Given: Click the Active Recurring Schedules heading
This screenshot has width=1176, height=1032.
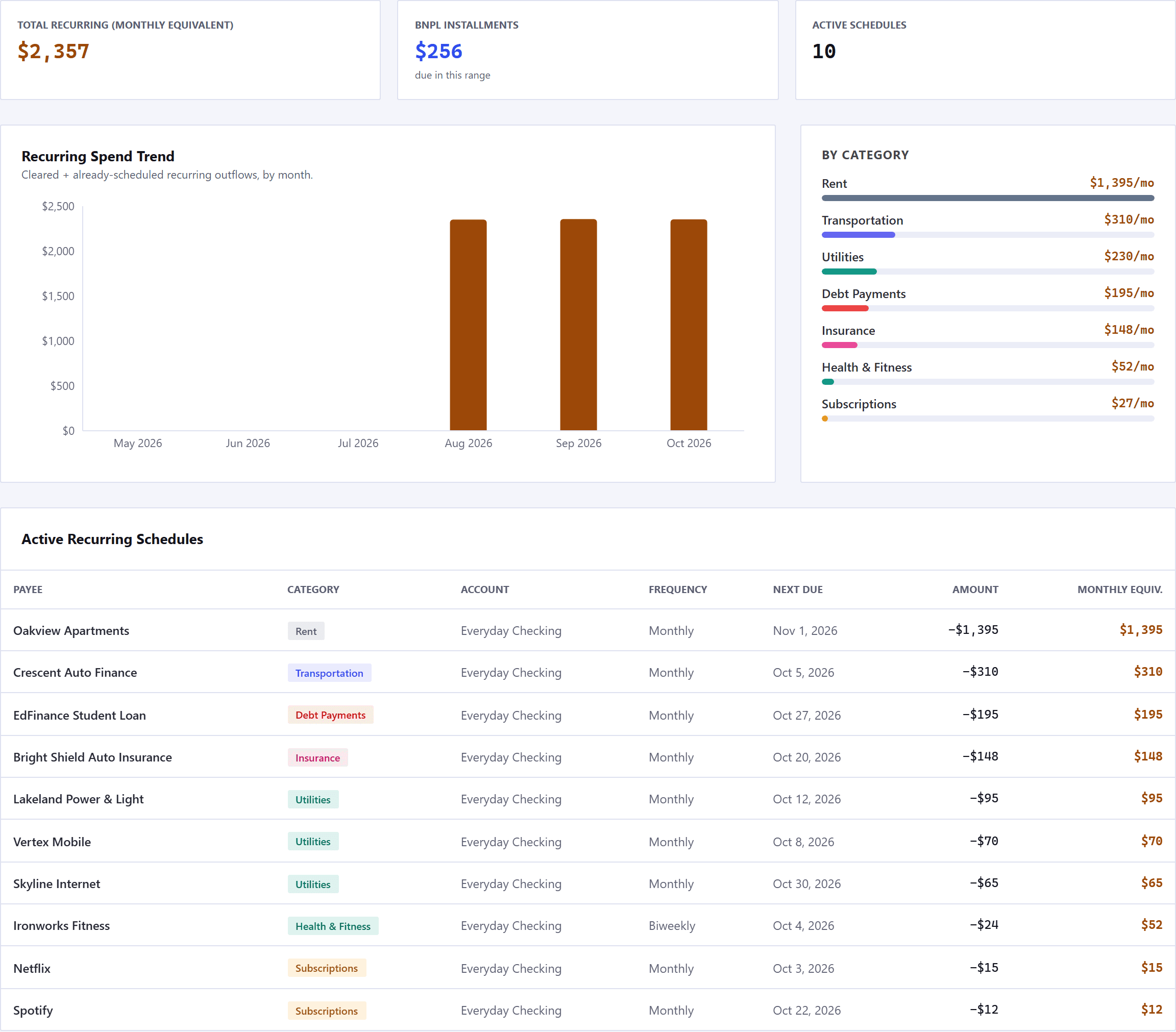Looking at the screenshot, I should click(x=112, y=539).
